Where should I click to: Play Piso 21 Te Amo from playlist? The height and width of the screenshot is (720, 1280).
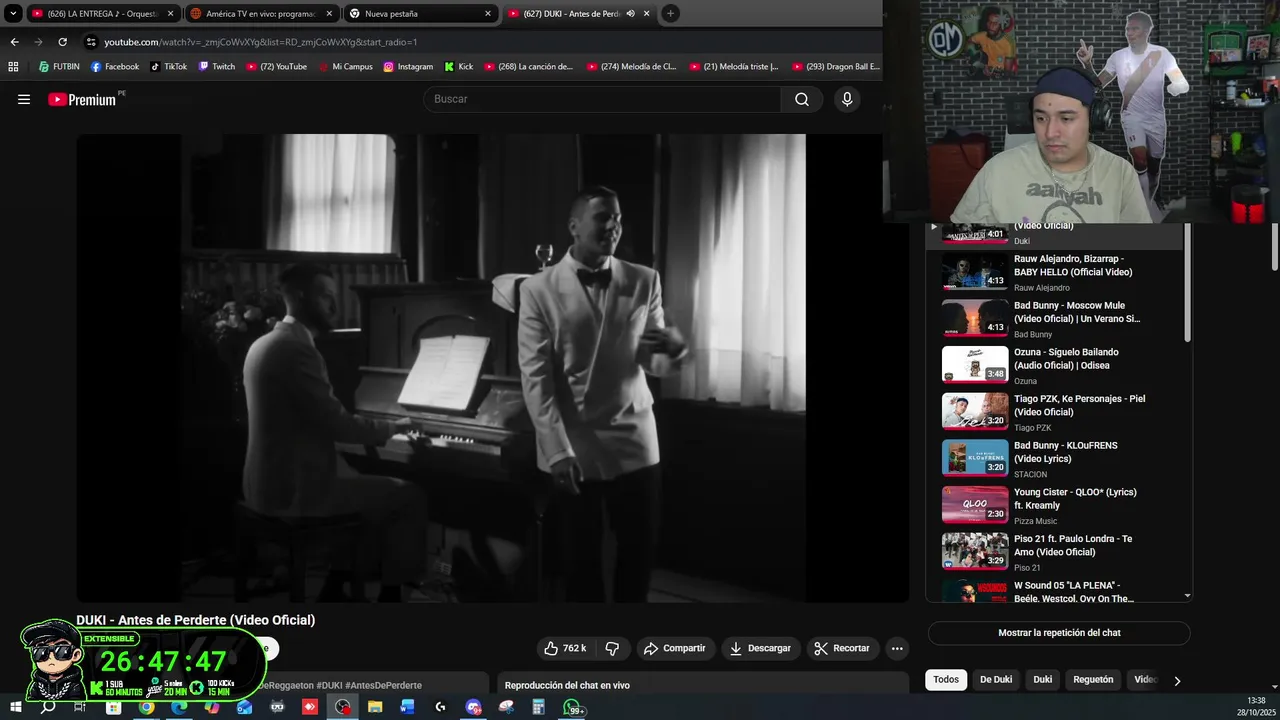[1055, 552]
